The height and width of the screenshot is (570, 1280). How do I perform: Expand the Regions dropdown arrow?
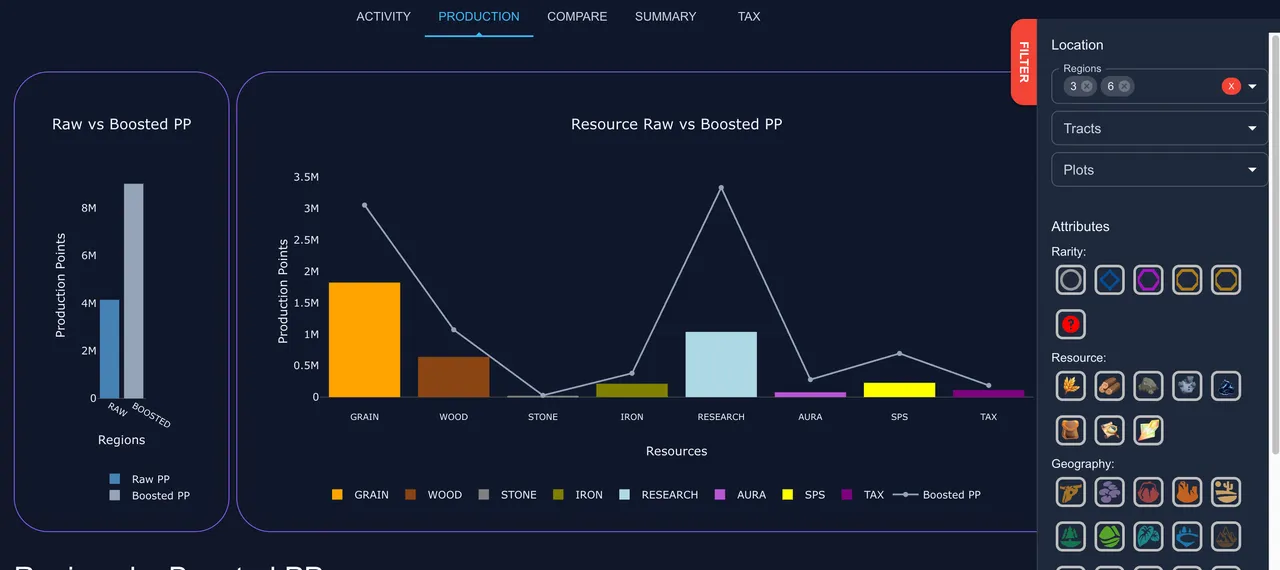click(x=1252, y=87)
